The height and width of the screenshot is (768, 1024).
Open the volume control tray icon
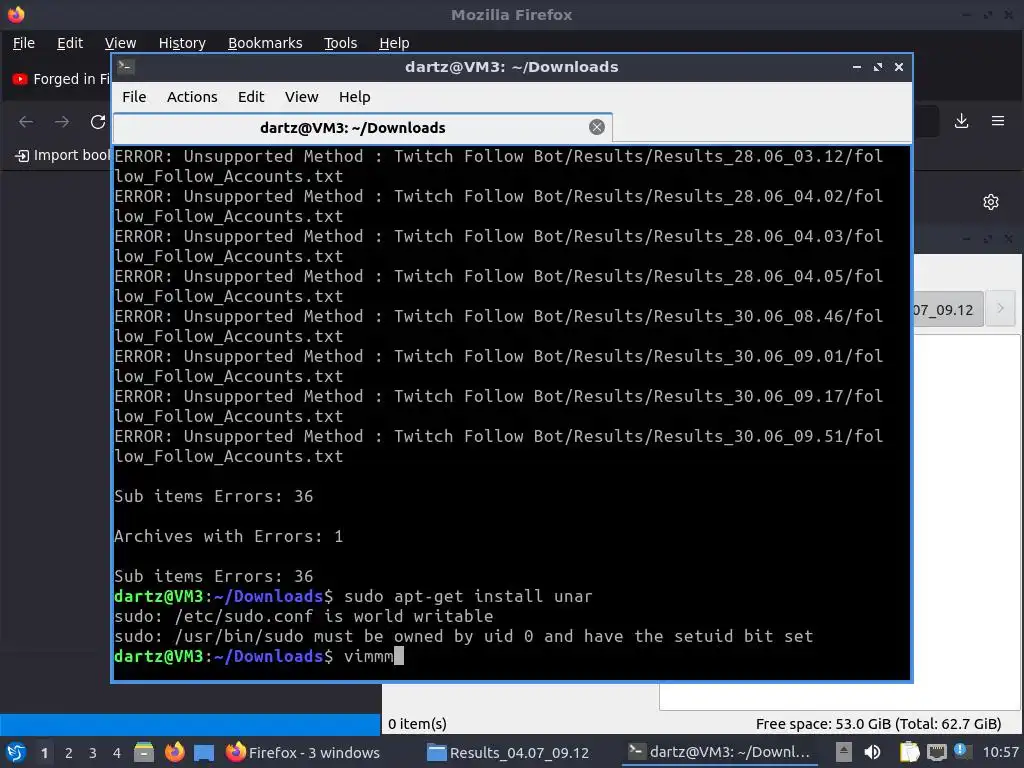click(872, 752)
